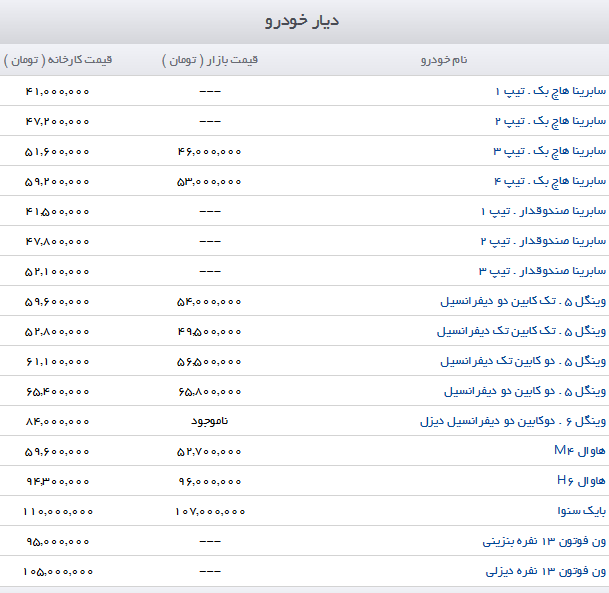Open the سابرینا صندوقدار . تیپ ۲ link
This screenshot has width=609, height=593.
pyautogui.click(x=543, y=241)
